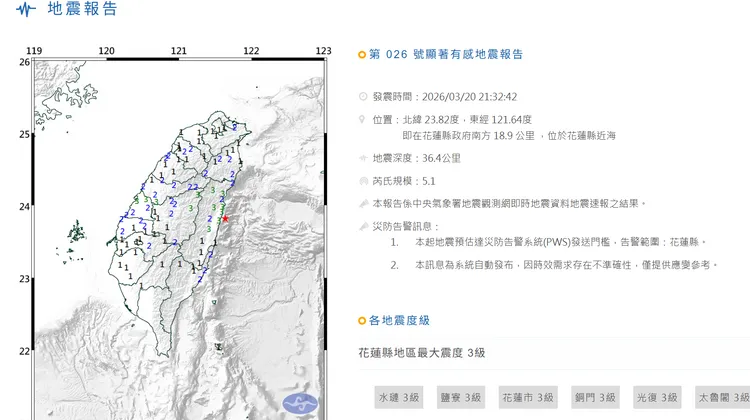Click the 太魯閣 3級 station button
Image resolution: width=750 pixels, height=420 pixels.
pyautogui.click(x=722, y=398)
